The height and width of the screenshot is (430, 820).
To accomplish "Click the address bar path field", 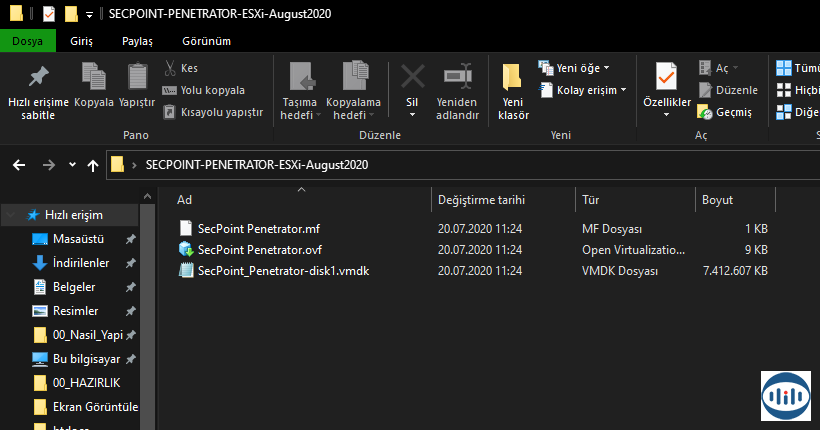I will [450, 165].
